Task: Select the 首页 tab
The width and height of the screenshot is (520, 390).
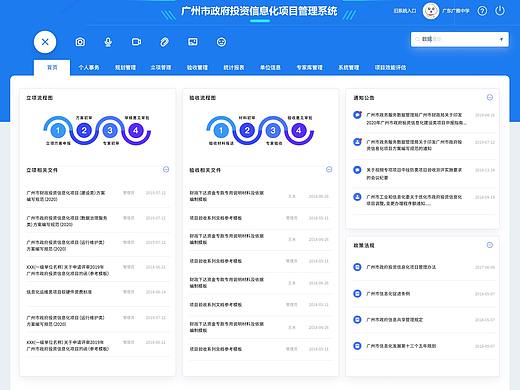Action: 52,68
